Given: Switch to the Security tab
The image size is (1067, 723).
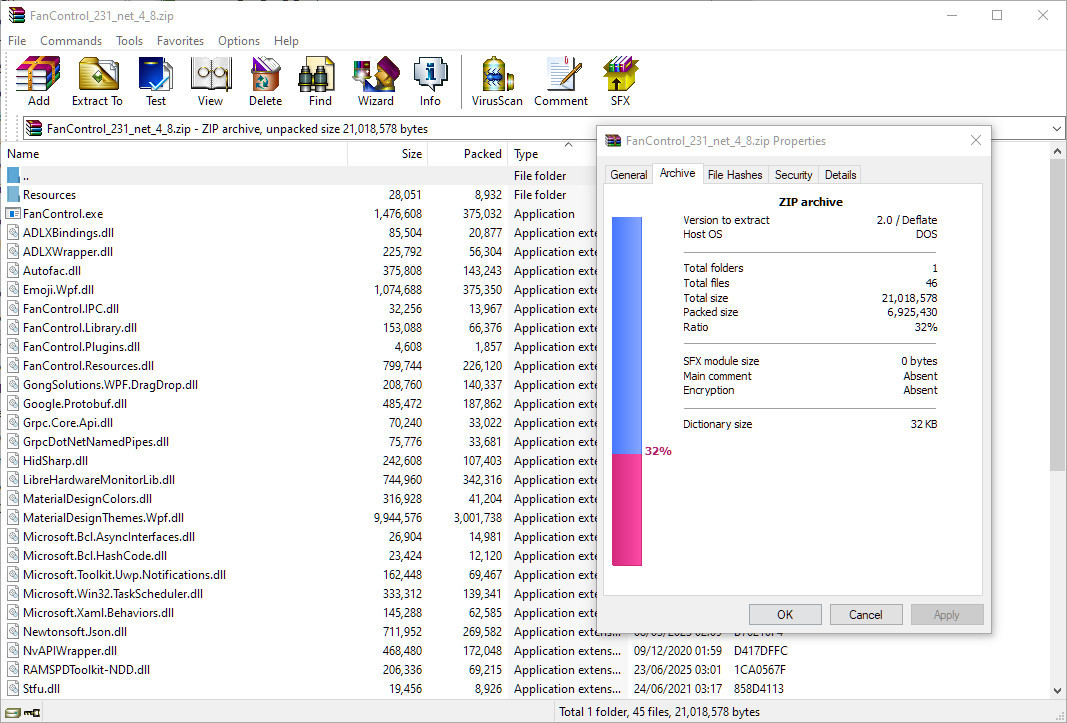Looking at the screenshot, I should (x=793, y=175).
